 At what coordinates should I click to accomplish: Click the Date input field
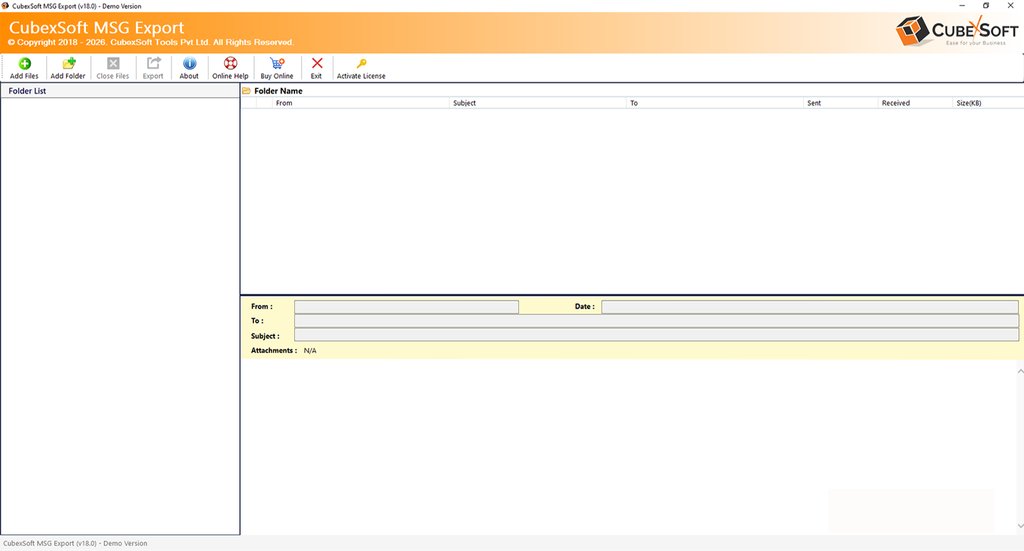point(810,307)
